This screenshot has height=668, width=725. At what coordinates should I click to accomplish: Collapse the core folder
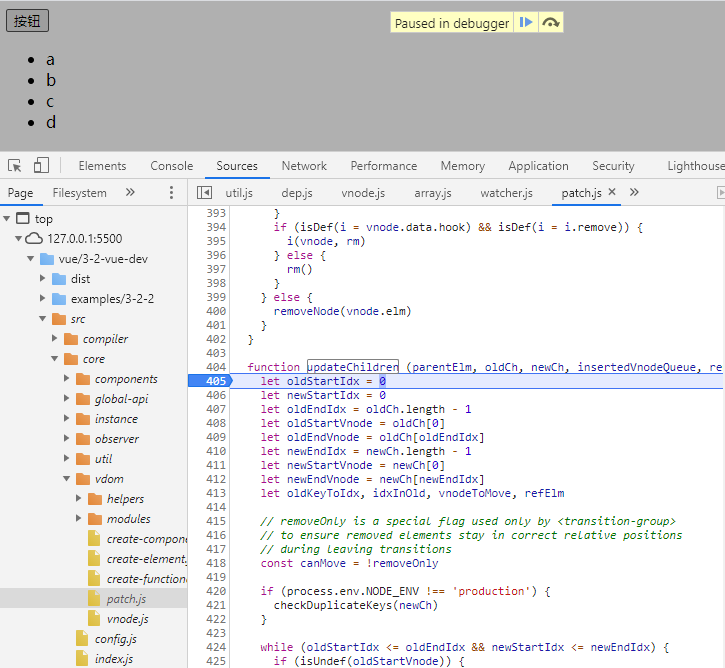click(55, 359)
